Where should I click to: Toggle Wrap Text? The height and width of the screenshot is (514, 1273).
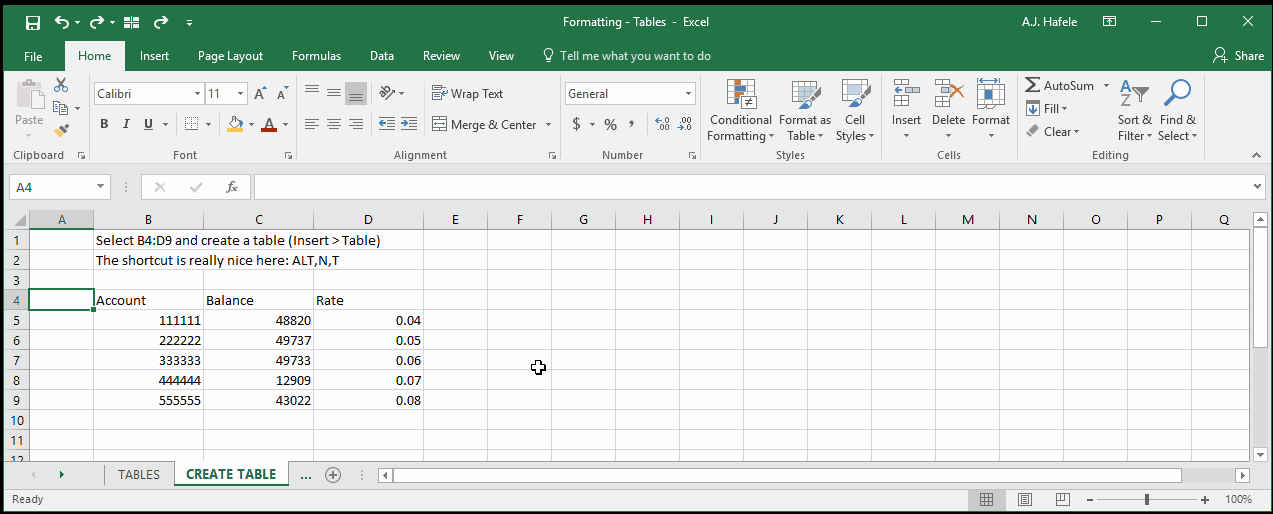coord(467,93)
